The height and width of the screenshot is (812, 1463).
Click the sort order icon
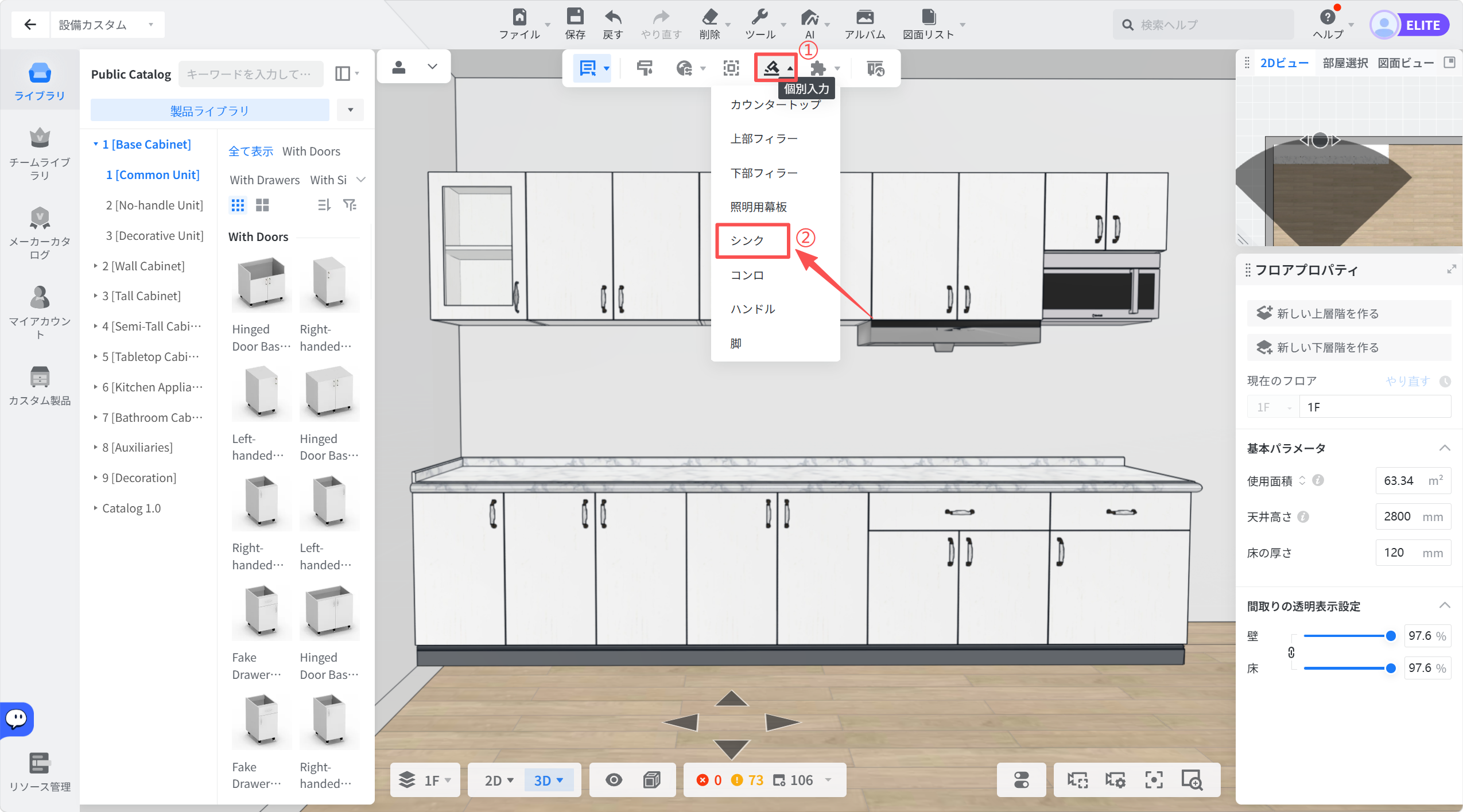(x=324, y=205)
